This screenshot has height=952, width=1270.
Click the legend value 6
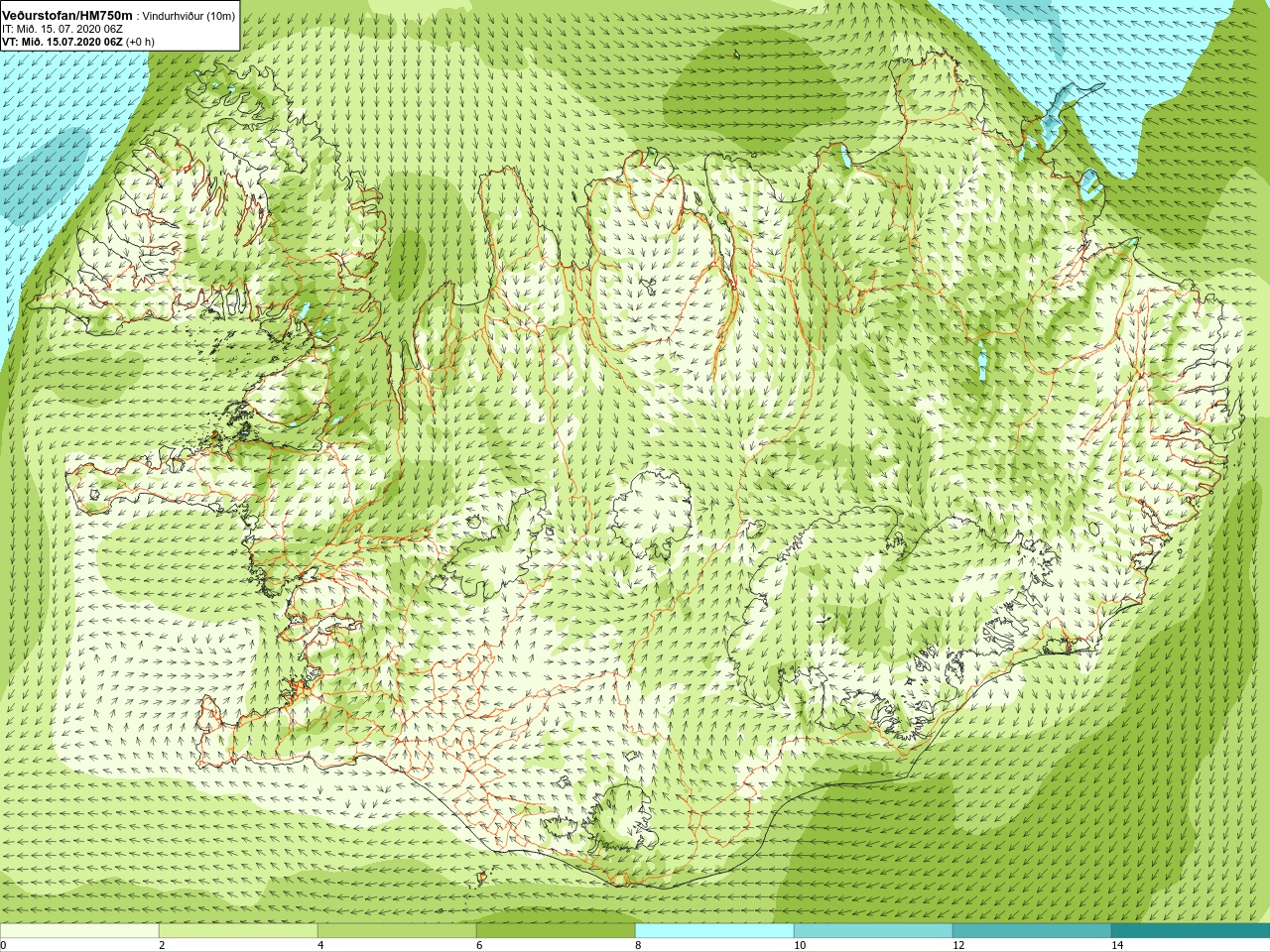point(479,945)
